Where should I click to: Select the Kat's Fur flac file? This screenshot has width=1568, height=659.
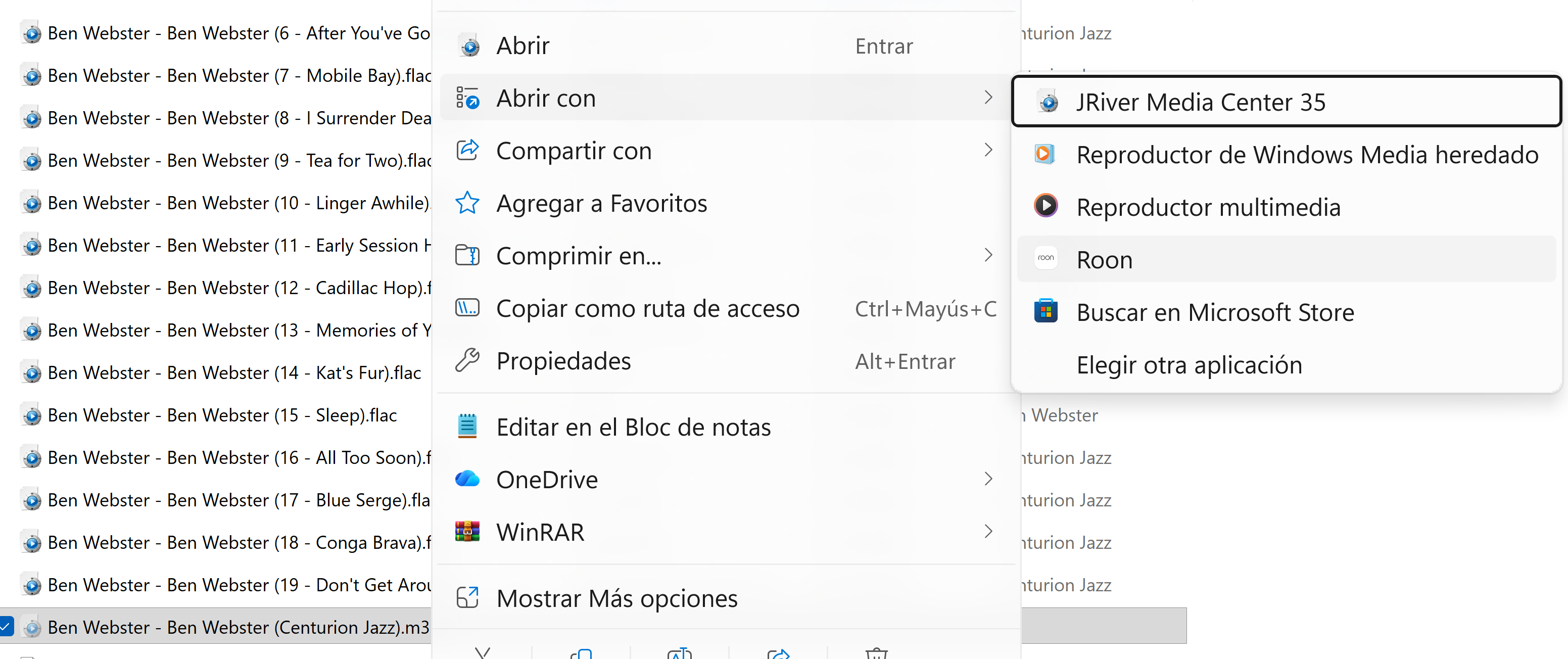[x=234, y=372]
